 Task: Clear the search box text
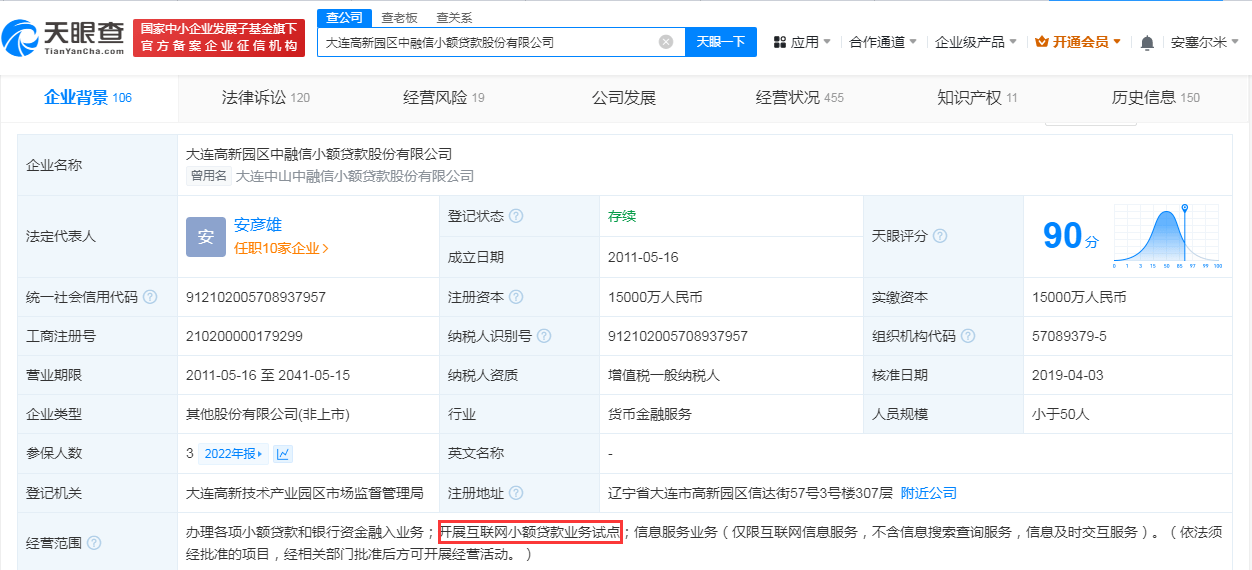pos(666,42)
